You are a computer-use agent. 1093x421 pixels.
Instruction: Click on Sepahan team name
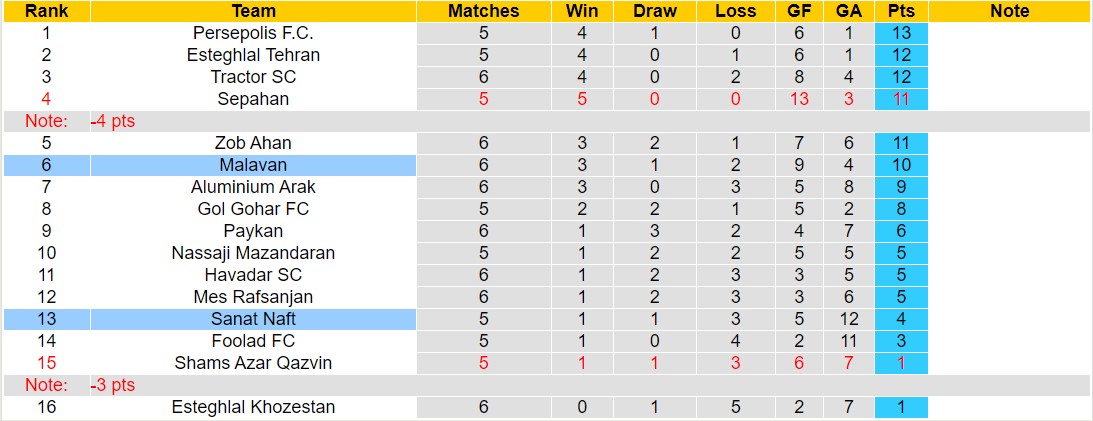click(x=253, y=99)
